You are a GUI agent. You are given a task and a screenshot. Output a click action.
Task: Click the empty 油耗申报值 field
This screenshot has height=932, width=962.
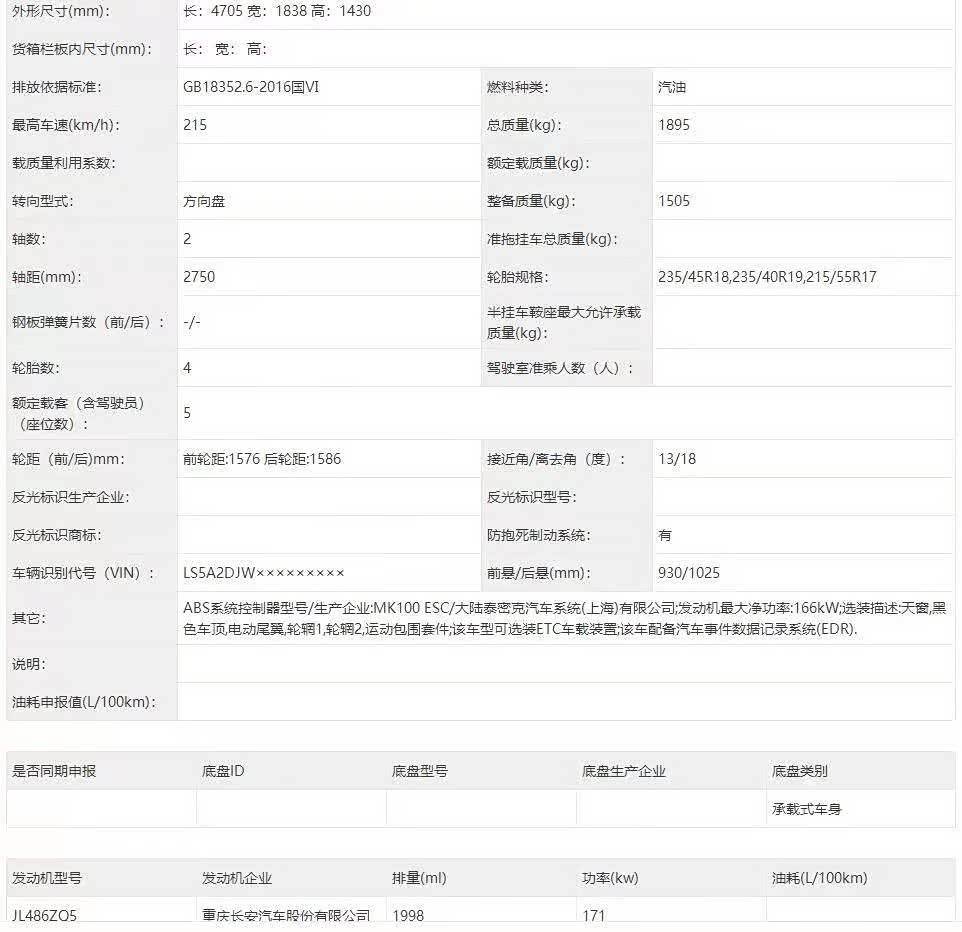coord(565,702)
